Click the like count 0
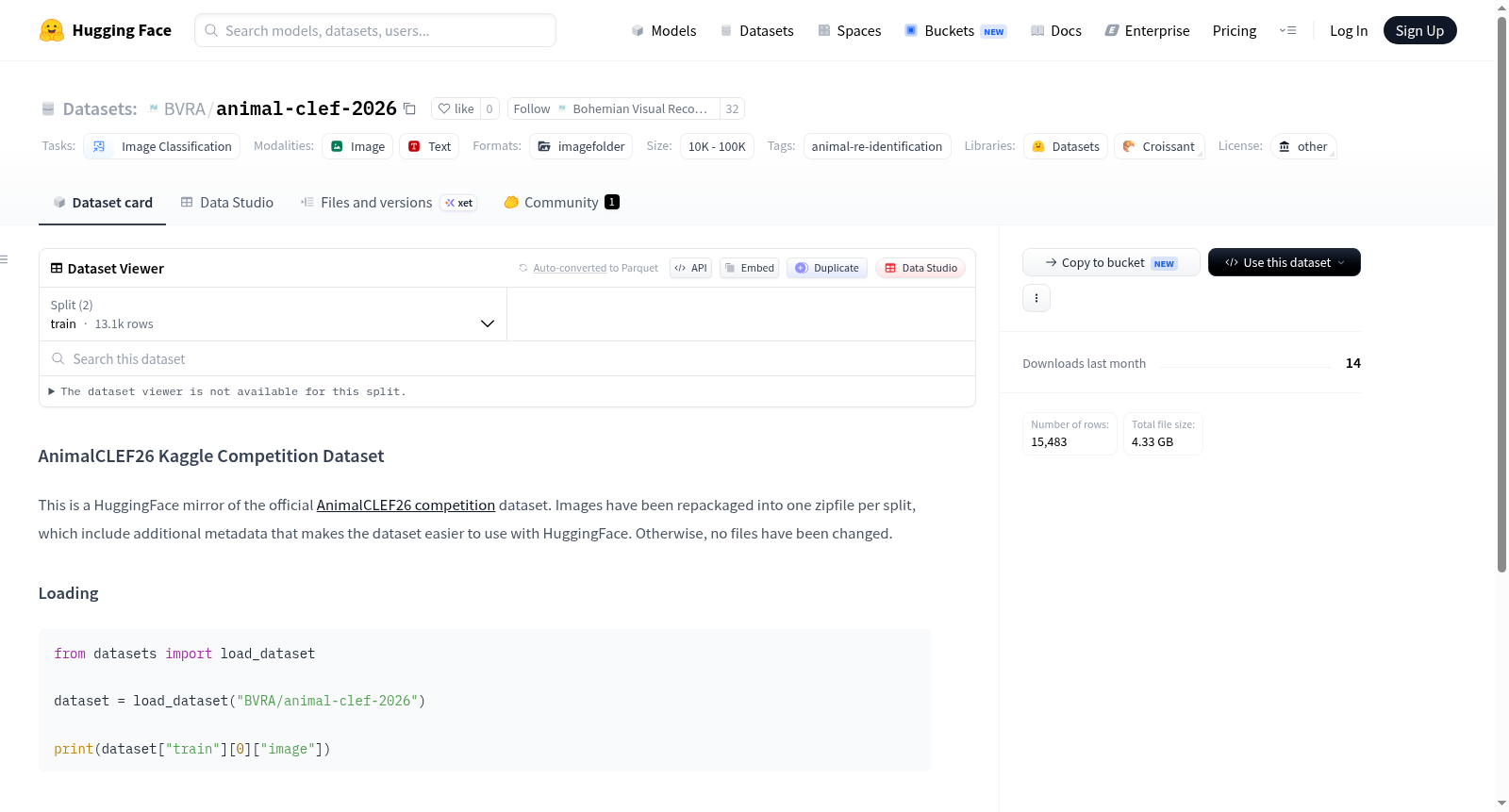The image size is (1509, 812). click(x=489, y=108)
